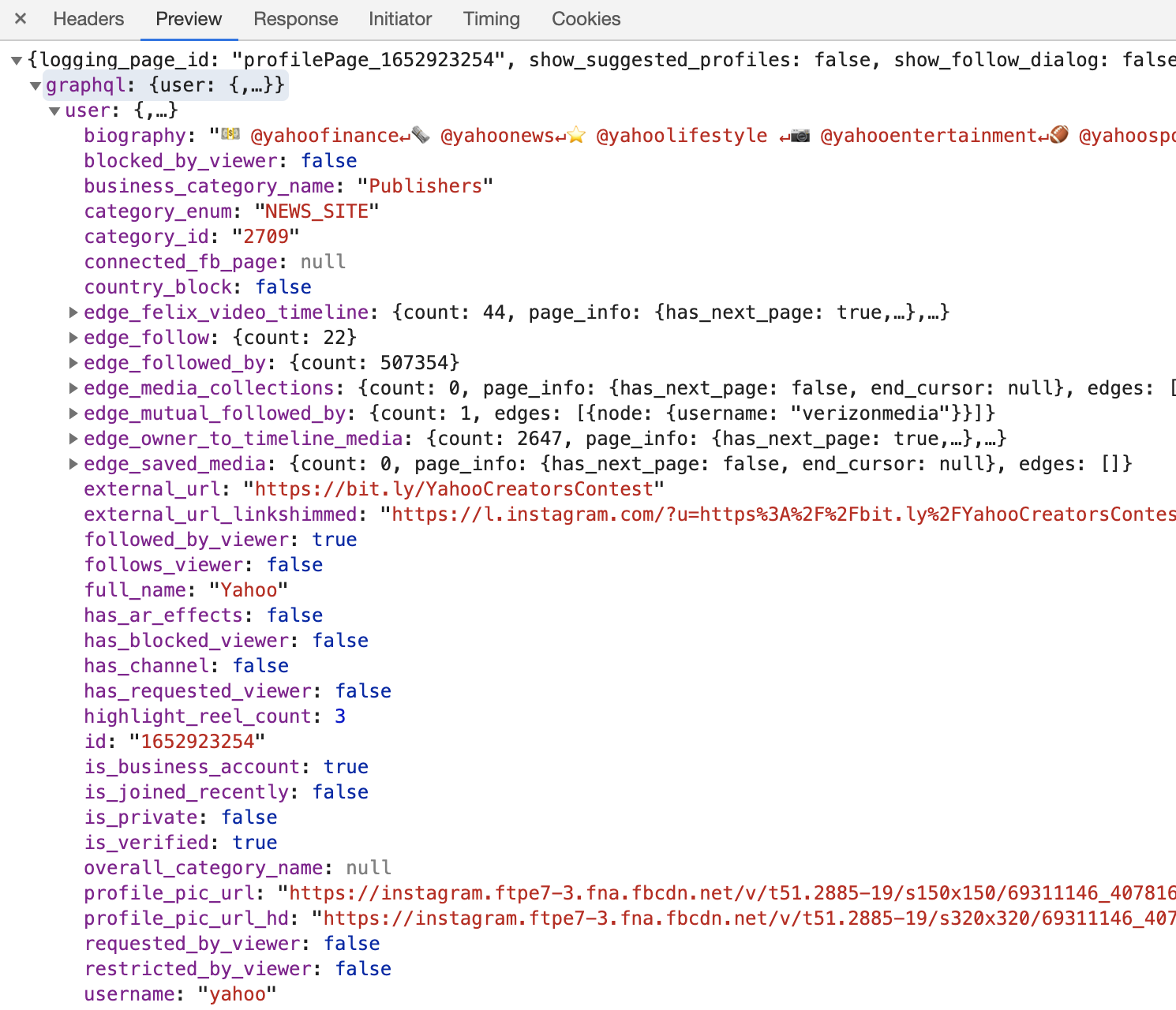Select the is_business_account row
1176x1010 pixels.
coord(227,767)
